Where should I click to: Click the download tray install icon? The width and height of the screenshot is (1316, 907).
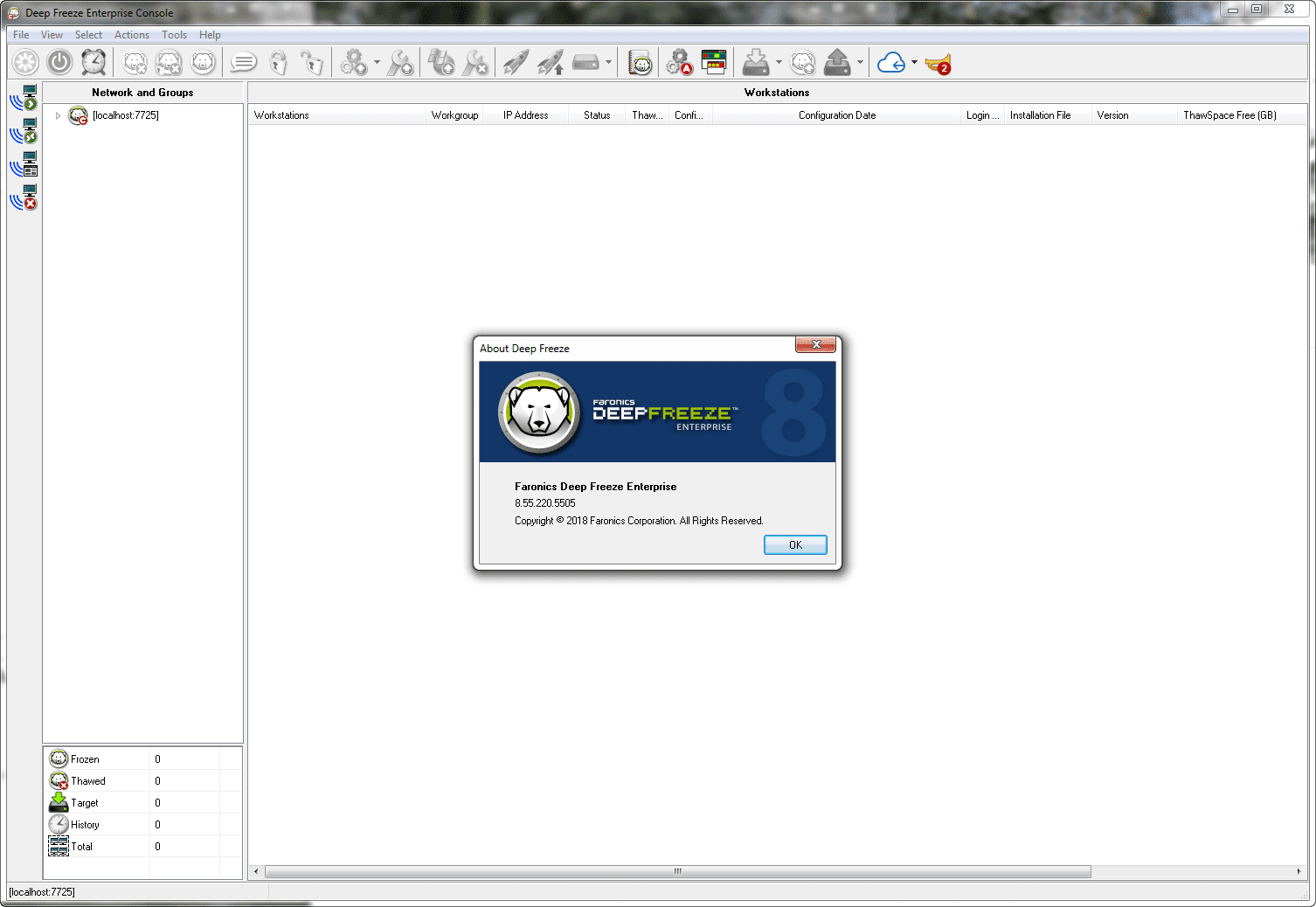coord(756,63)
